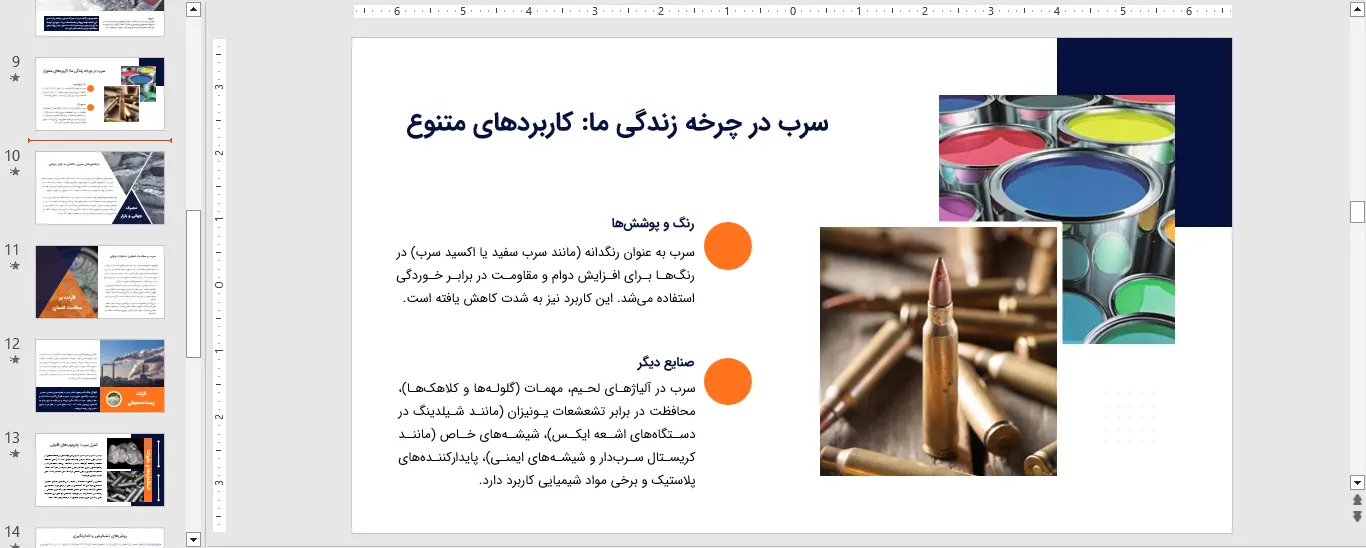Click the slide editor vertical scrollbar thumb
The image size is (1366, 548).
(x=1357, y=212)
